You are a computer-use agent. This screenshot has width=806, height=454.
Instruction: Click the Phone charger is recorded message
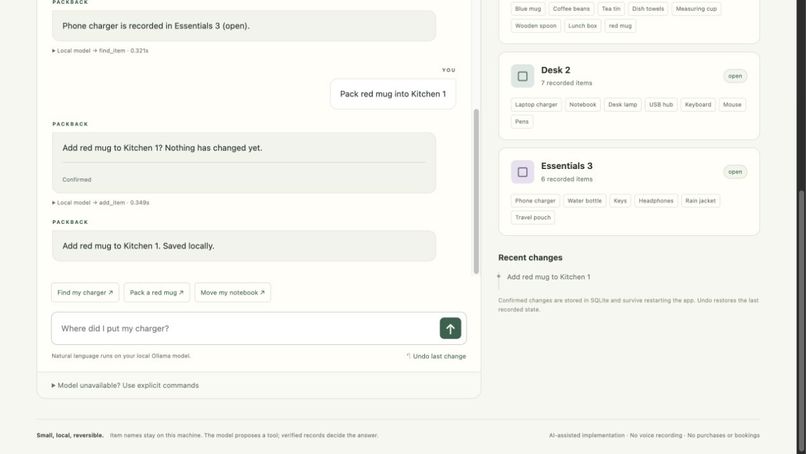coord(244,26)
